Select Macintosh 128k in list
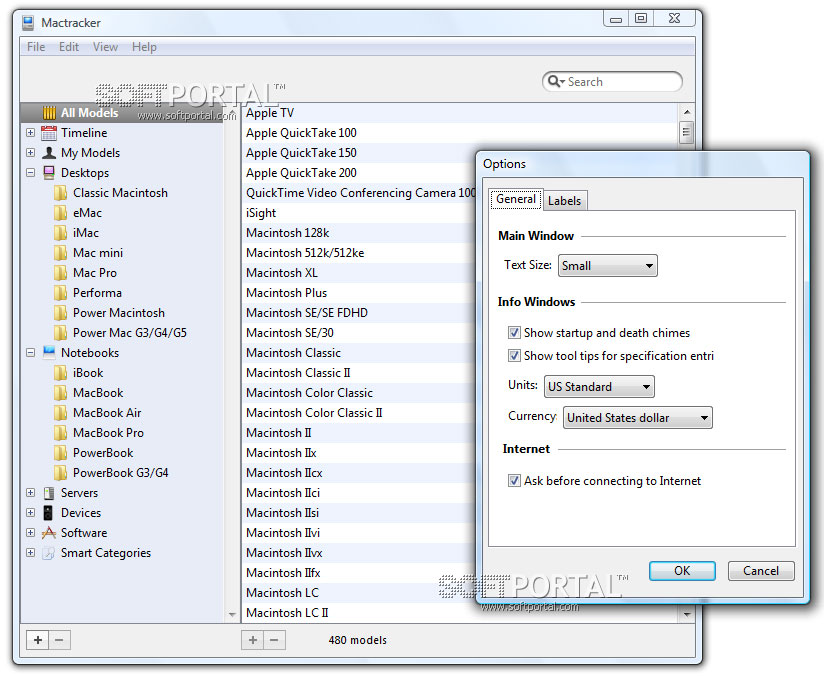Screen dimensions: 824x676 click(359, 233)
